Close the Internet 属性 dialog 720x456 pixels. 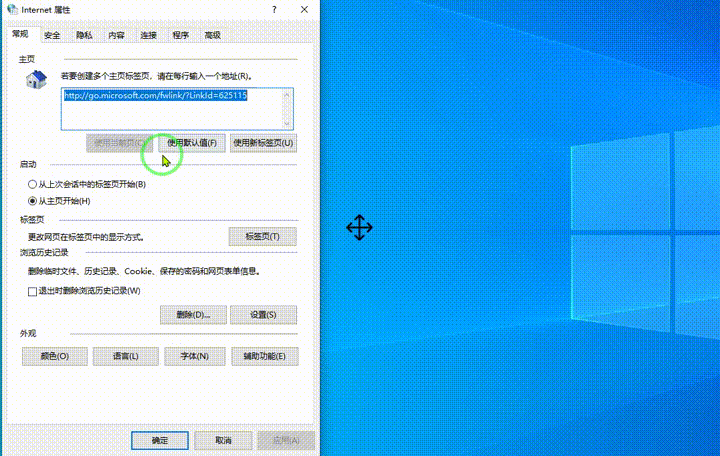(304, 10)
